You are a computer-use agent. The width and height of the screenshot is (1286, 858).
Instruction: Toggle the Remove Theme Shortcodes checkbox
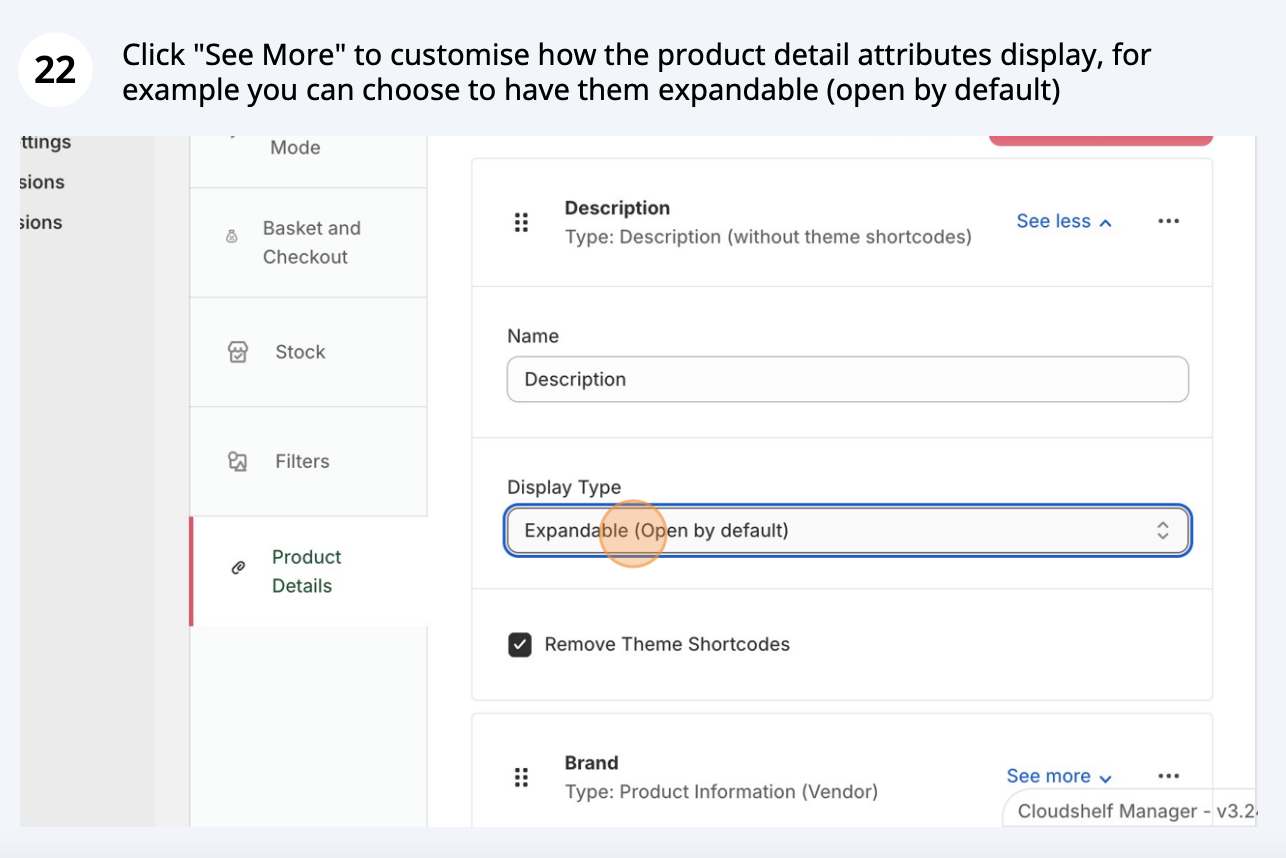[x=520, y=644]
